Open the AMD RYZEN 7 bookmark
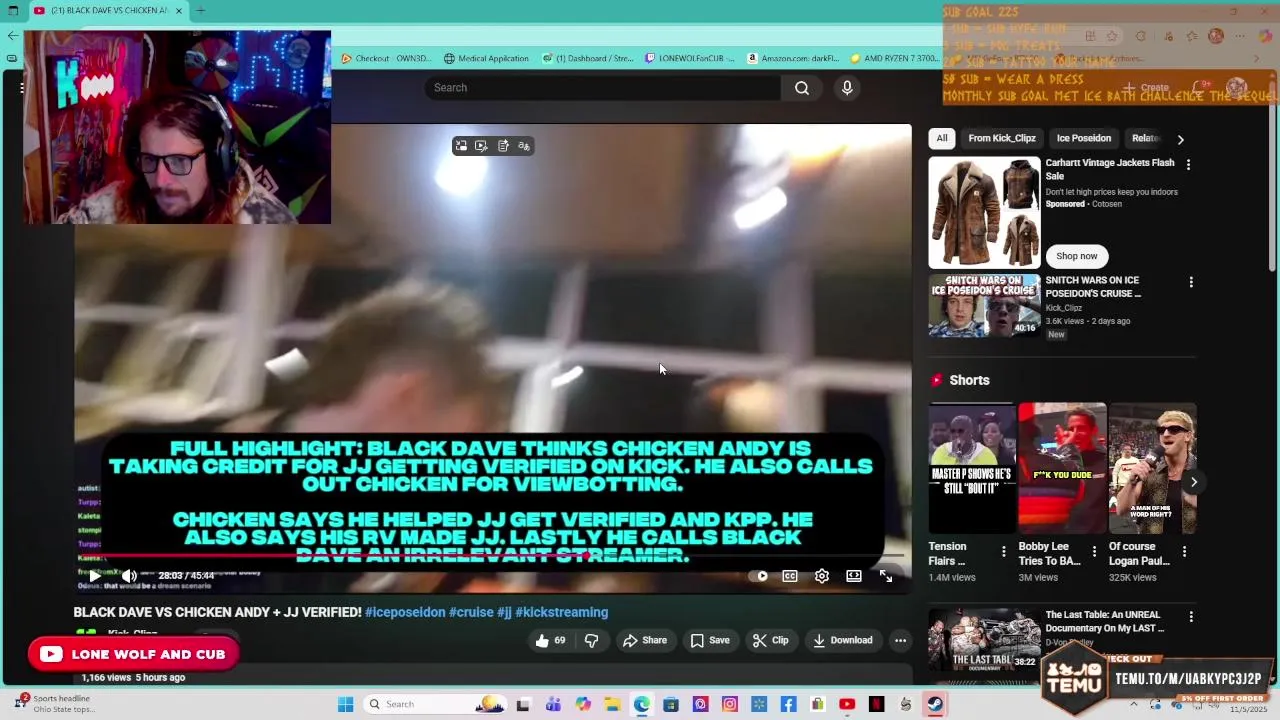Screen dimensions: 1280x720 point(895,58)
